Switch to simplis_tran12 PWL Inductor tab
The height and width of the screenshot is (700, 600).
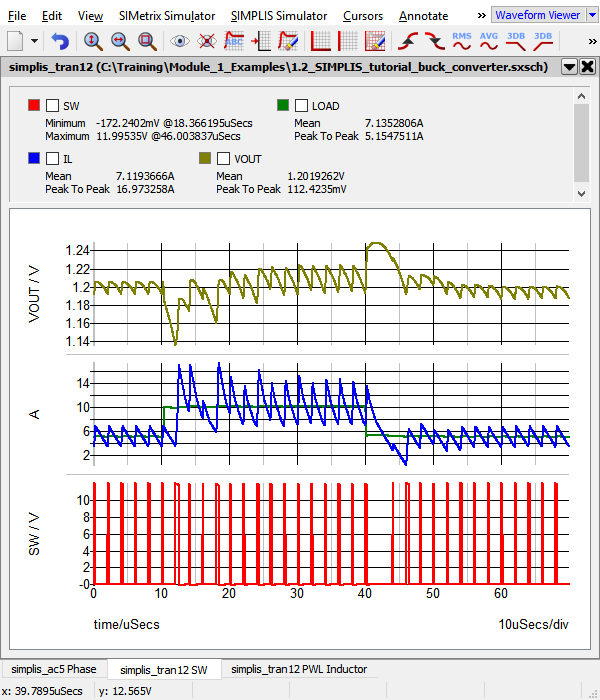tap(298, 669)
